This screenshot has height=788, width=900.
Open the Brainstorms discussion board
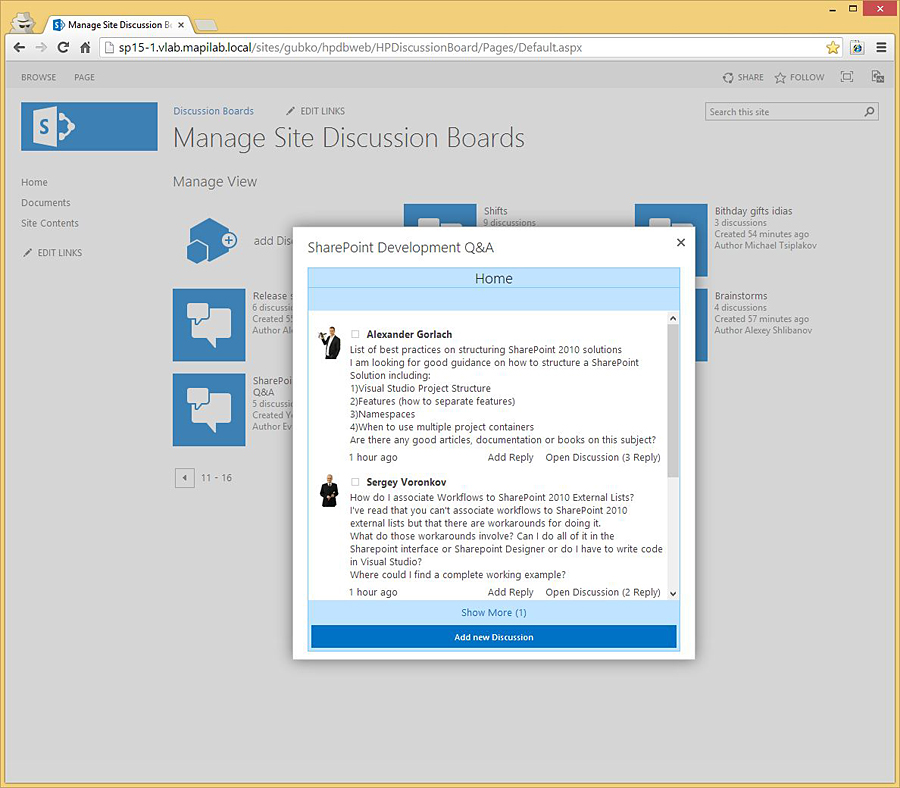(x=740, y=296)
